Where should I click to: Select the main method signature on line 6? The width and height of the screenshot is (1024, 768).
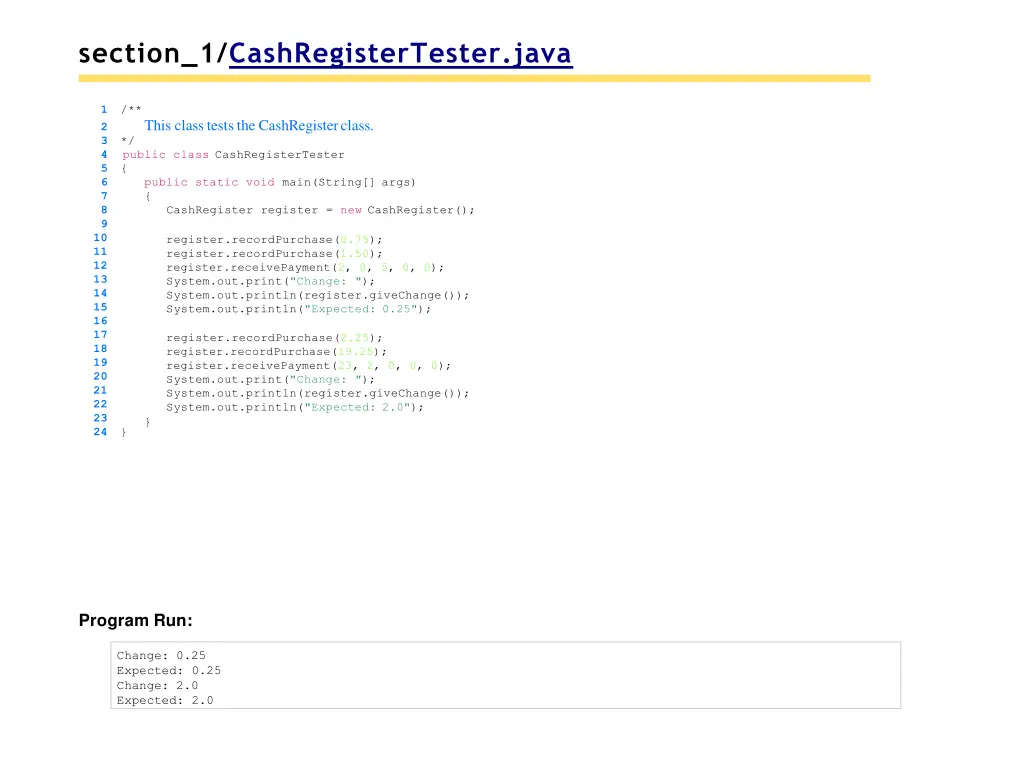click(280, 182)
